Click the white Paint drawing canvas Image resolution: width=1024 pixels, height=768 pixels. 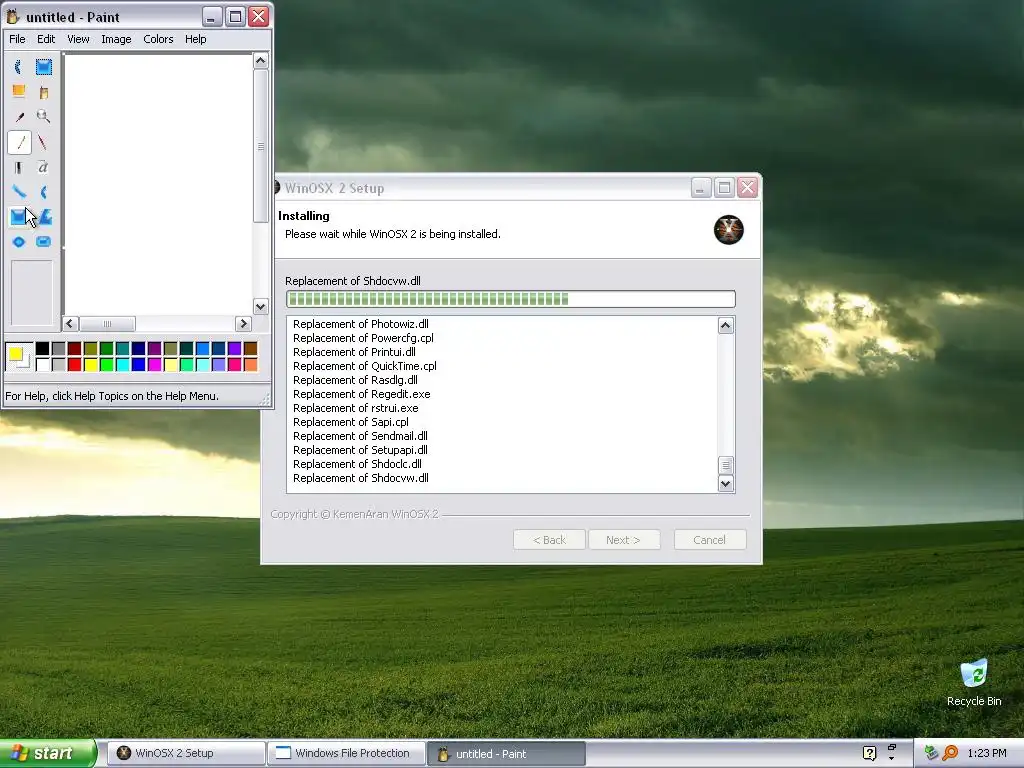click(x=158, y=184)
